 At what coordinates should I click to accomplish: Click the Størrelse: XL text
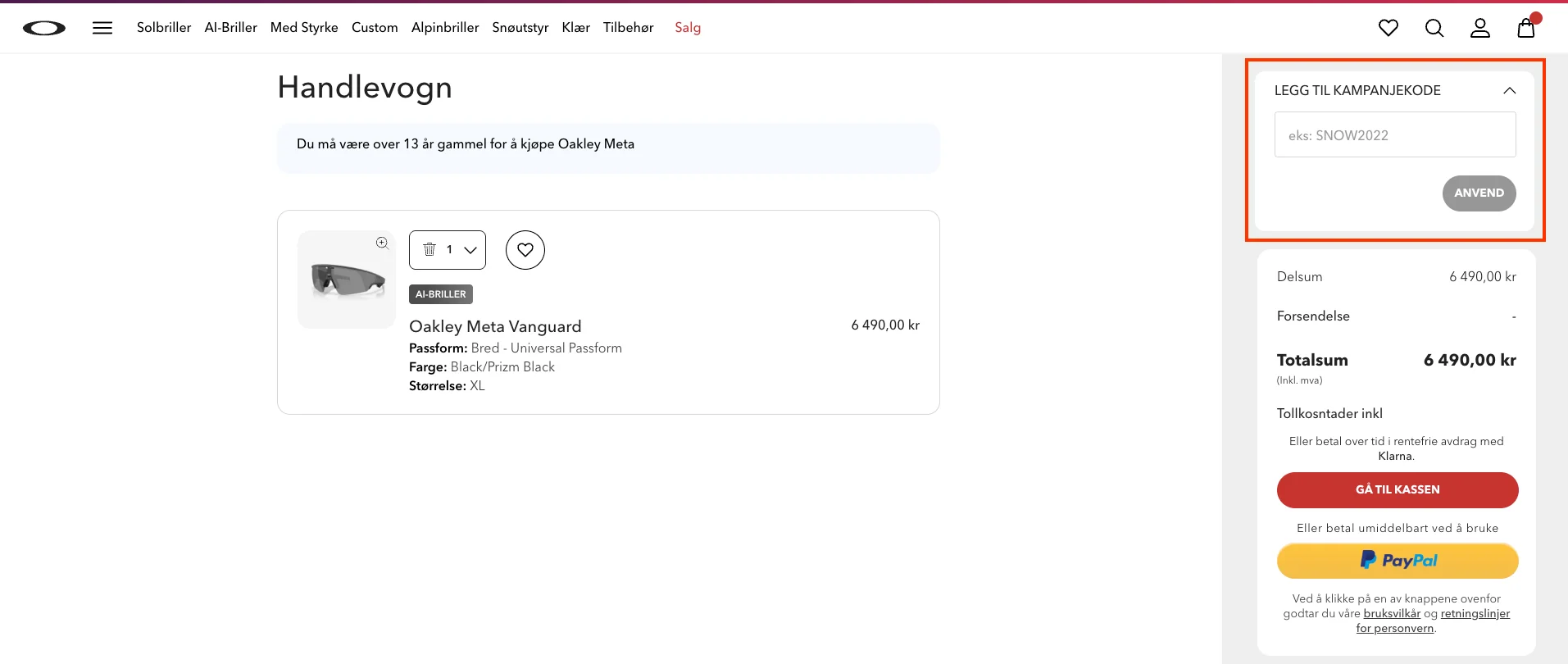coord(447,386)
